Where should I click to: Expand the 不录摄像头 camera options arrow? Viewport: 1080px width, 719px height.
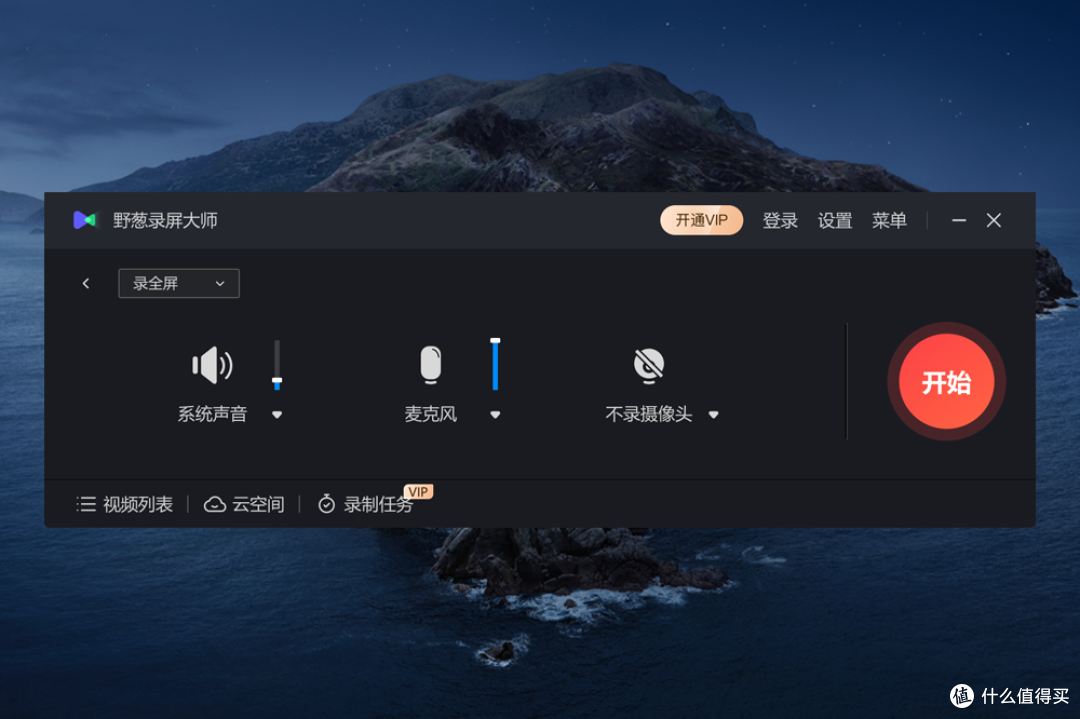[714, 415]
